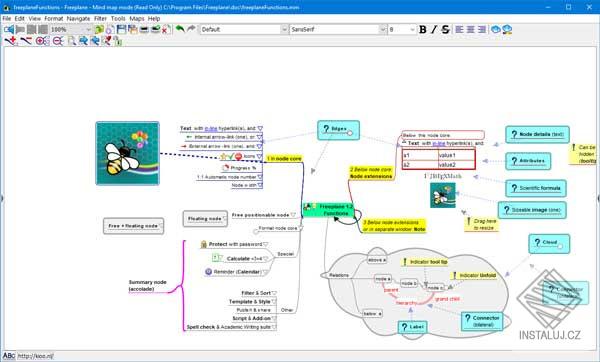Toggle bold formatting
The height and width of the screenshot is (362, 600).
(x=423, y=29)
